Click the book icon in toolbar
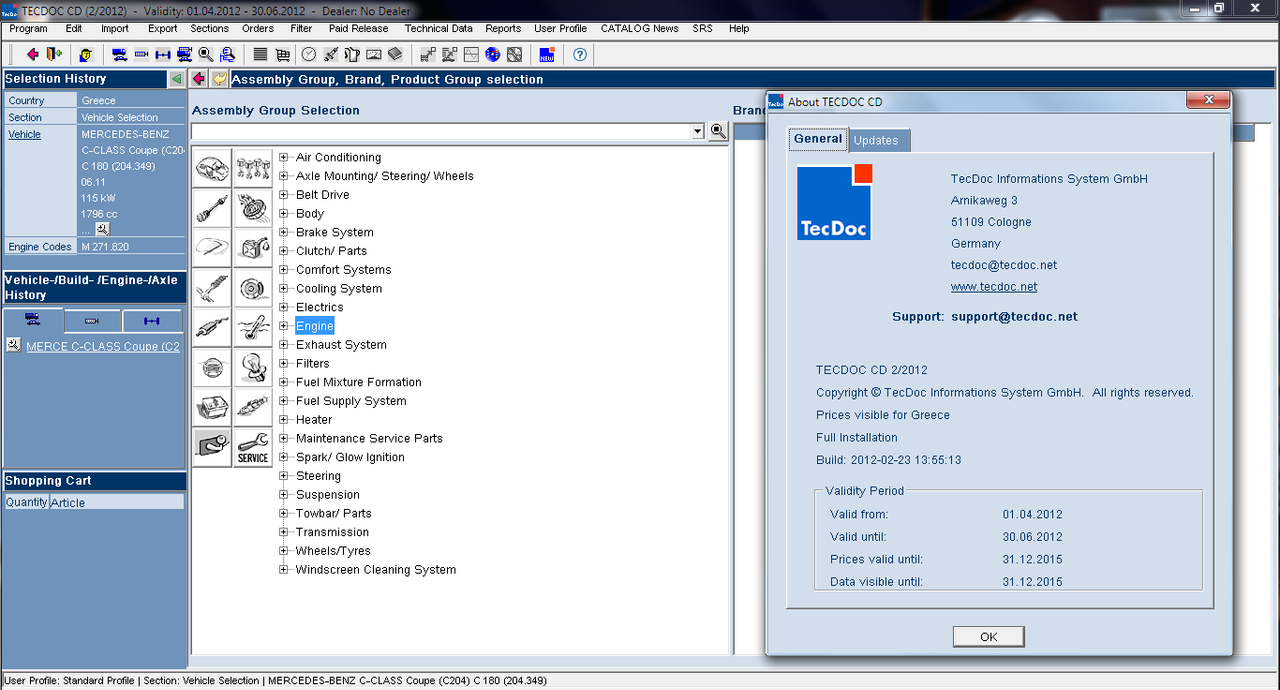 tap(395, 54)
